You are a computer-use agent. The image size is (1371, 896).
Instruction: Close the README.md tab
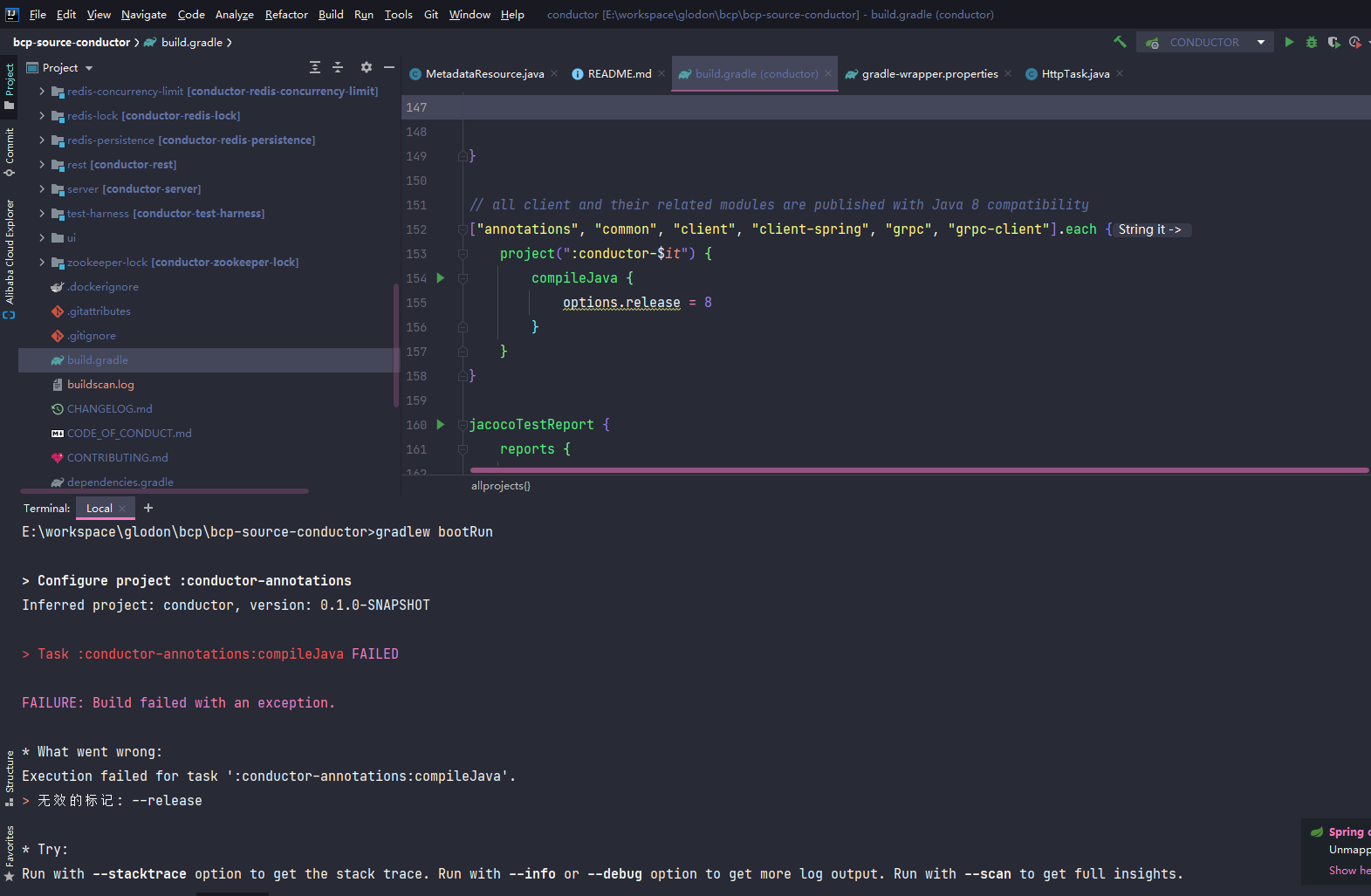point(662,74)
